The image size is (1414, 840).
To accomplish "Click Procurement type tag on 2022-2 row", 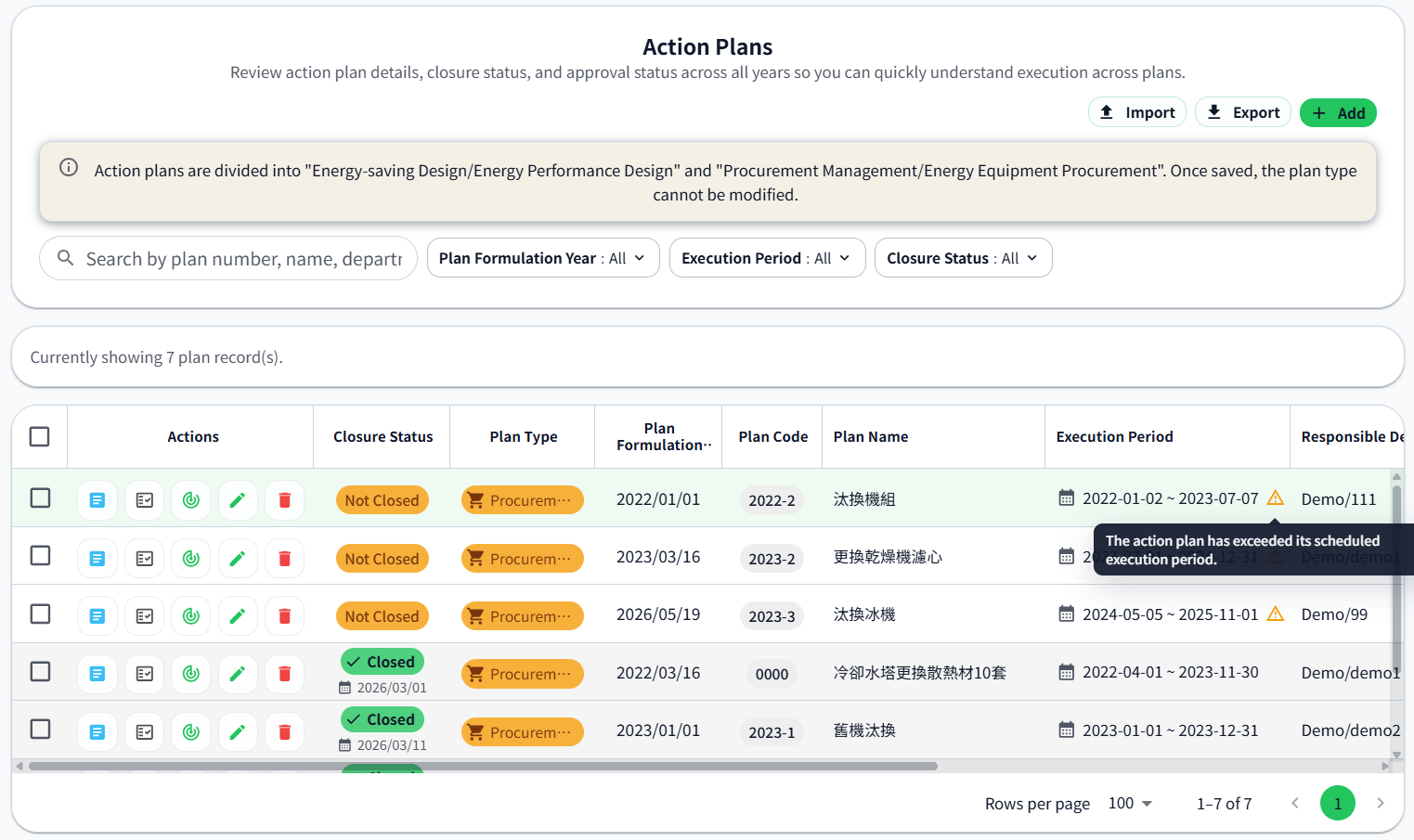I will [523, 500].
